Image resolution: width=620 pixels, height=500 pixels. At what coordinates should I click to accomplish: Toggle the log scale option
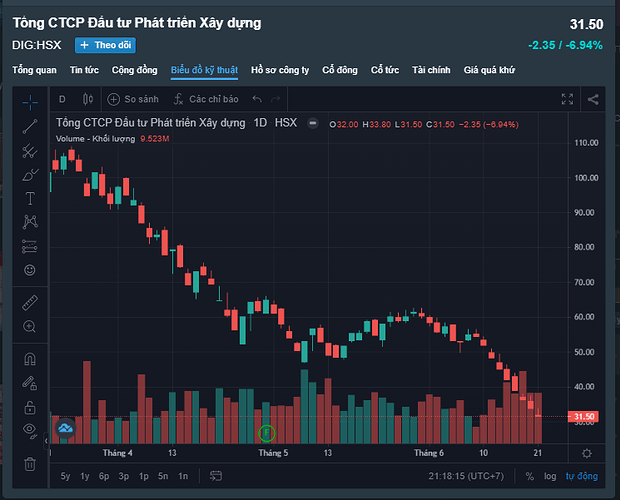(550, 476)
